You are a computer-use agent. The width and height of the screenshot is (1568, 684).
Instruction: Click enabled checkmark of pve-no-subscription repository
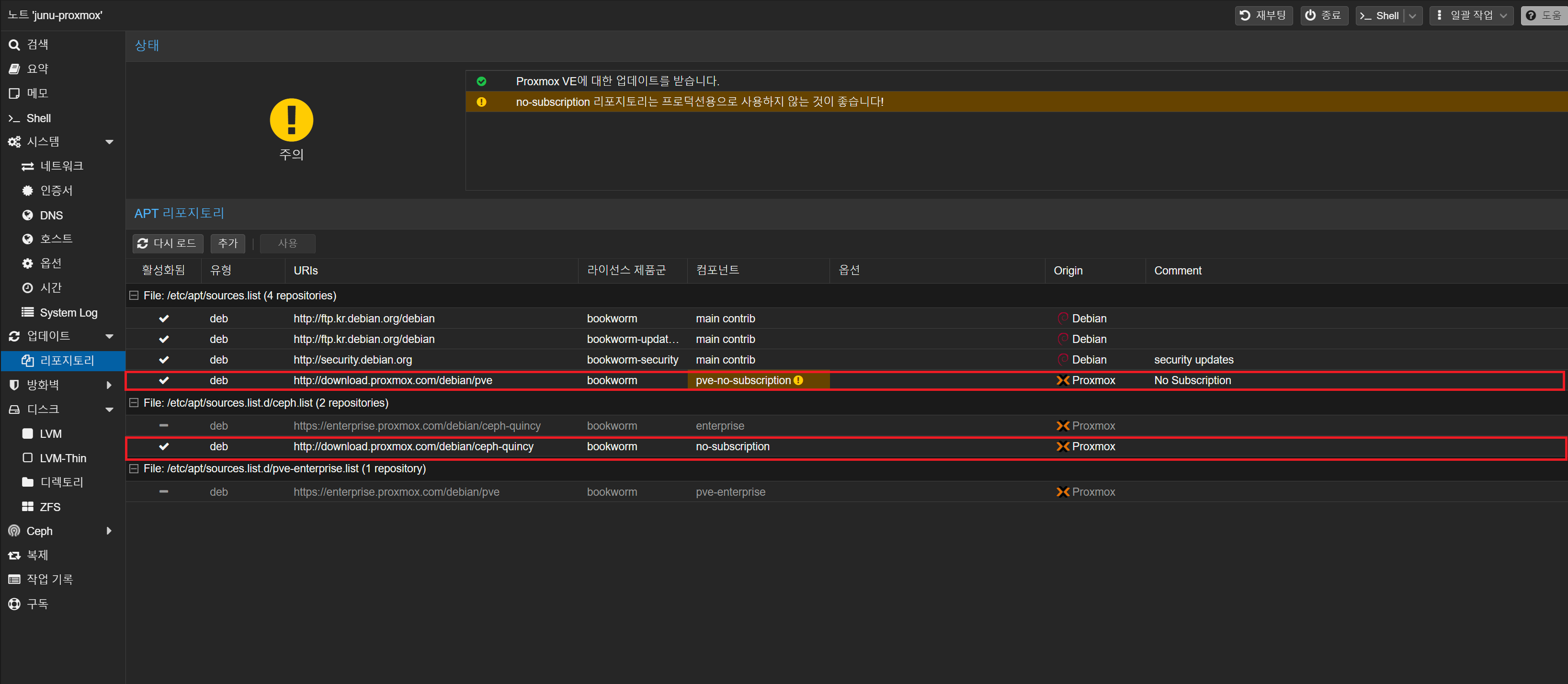tap(164, 380)
